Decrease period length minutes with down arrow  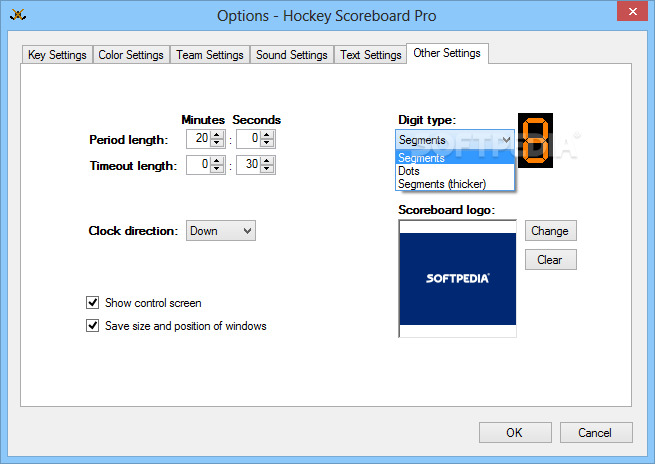[217, 143]
